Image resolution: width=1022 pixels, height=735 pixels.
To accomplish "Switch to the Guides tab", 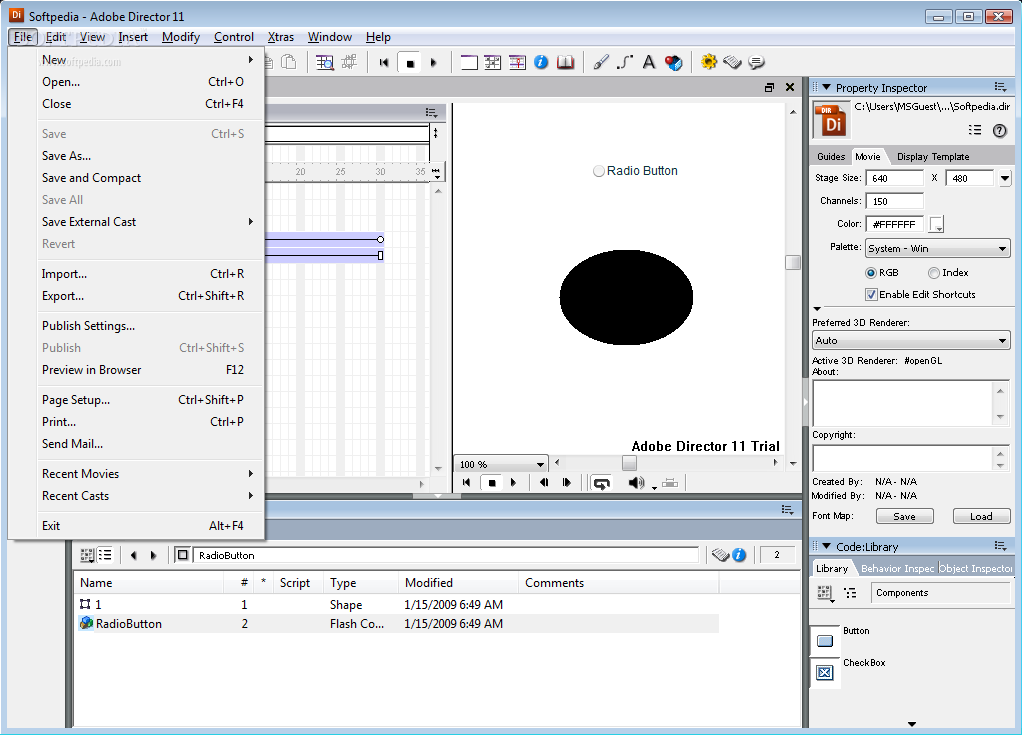I will coord(831,156).
